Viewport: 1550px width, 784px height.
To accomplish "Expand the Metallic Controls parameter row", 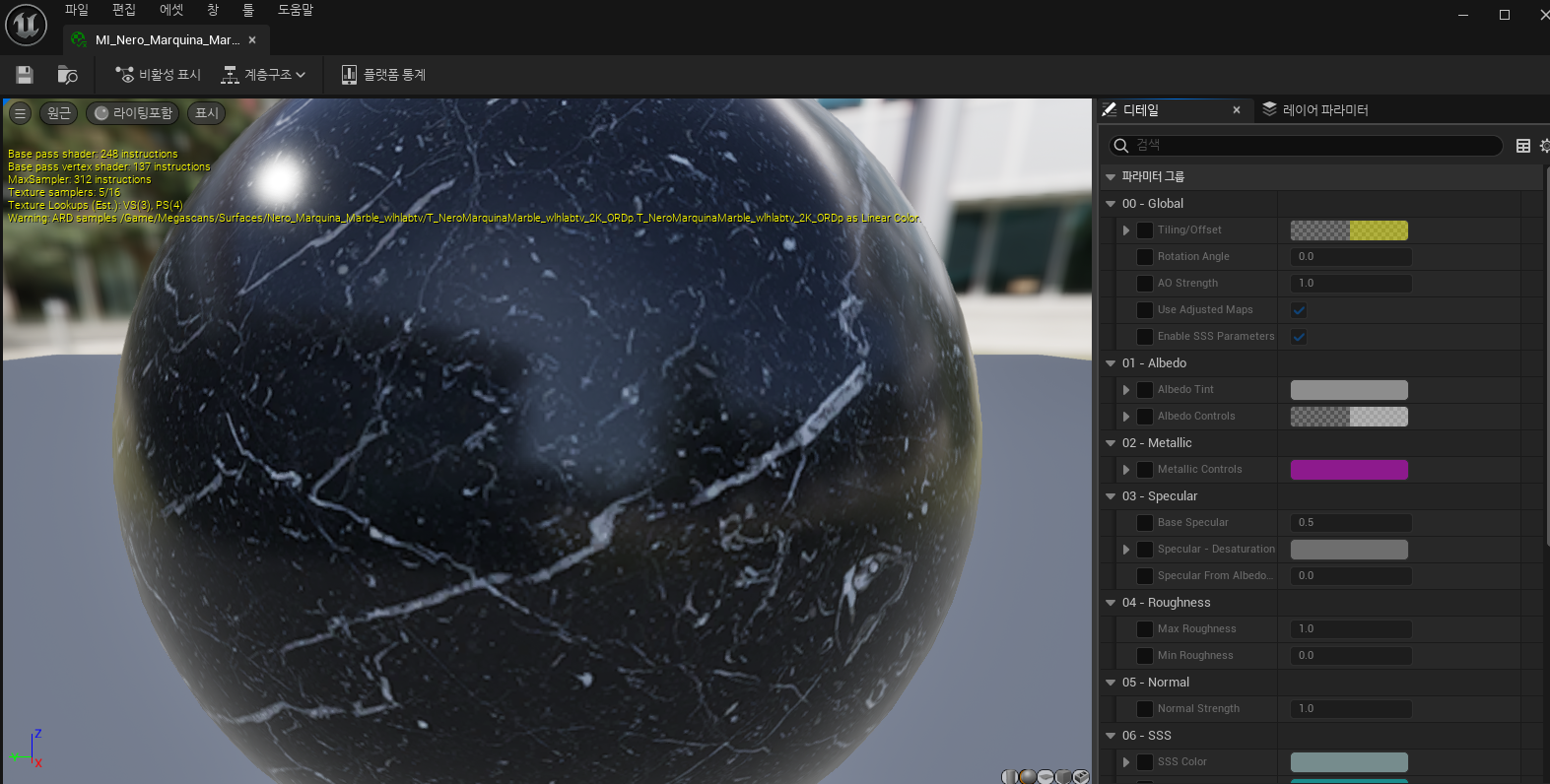I will point(1126,470).
